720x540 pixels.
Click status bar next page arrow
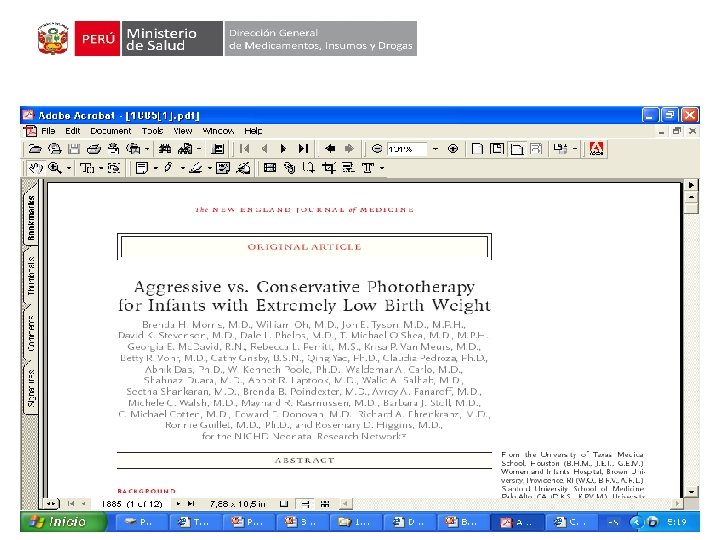tap(178, 504)
